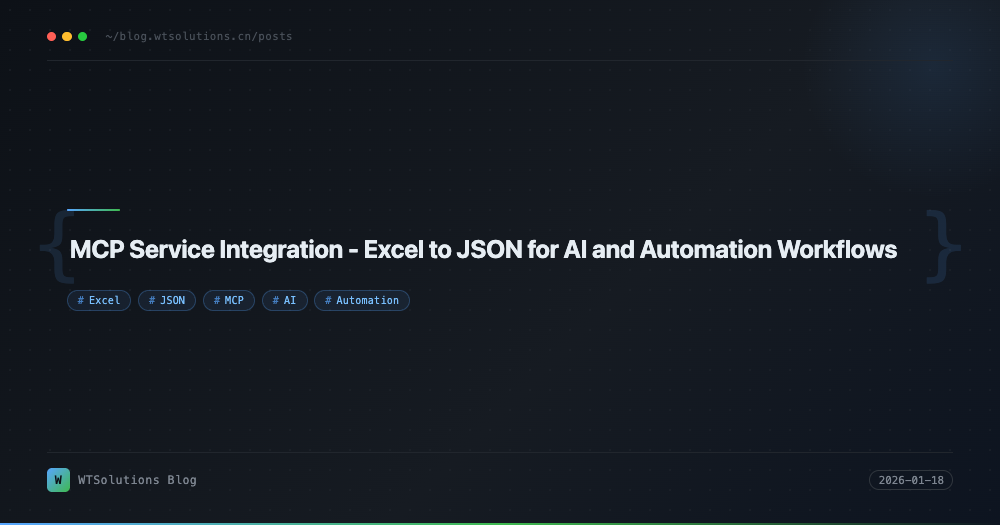Click the red close dot
The height and width of the screenshot is (525, 1000).
coord(52,36)
